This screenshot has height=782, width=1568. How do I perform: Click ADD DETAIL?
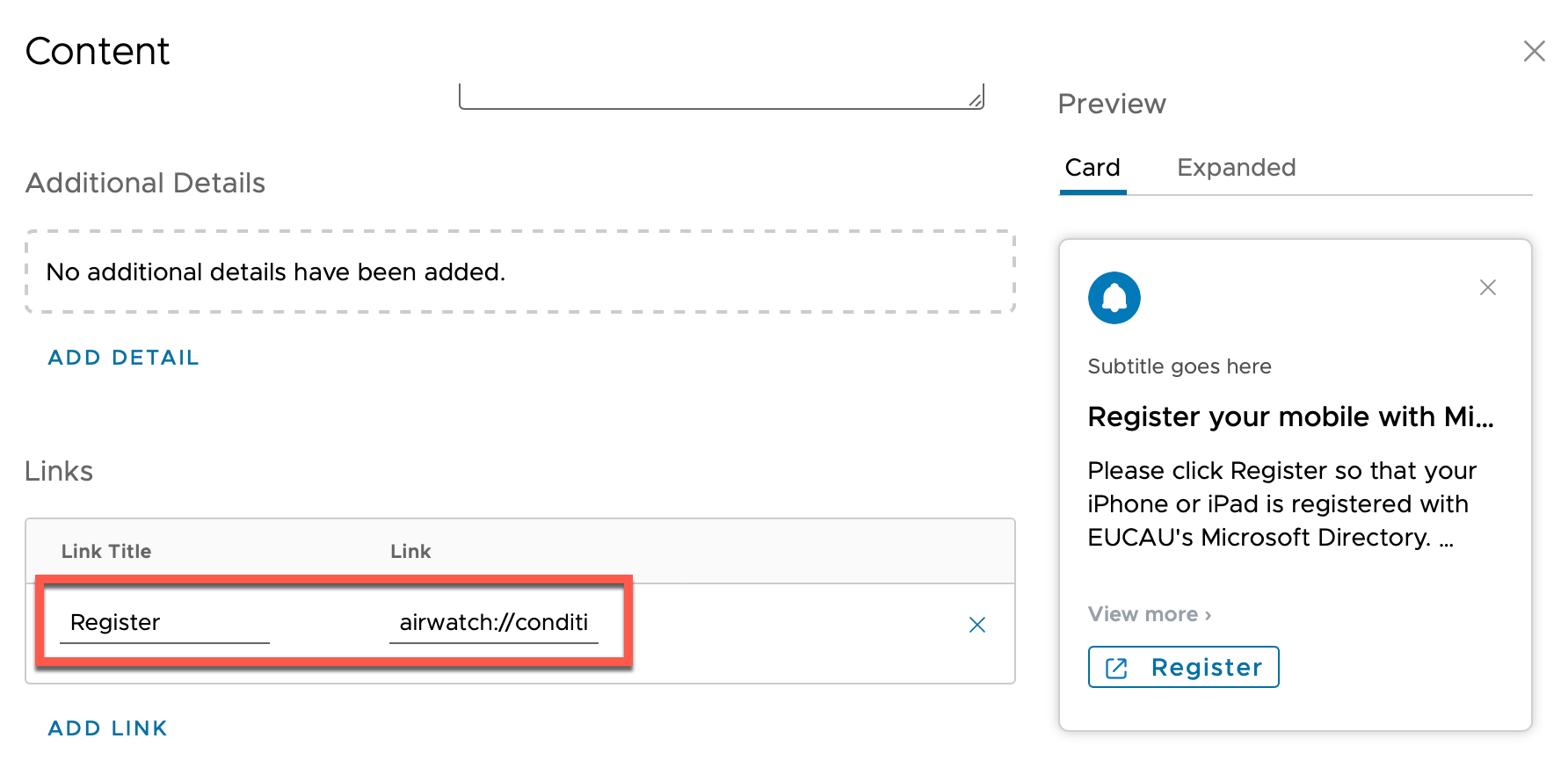point(124,358)
